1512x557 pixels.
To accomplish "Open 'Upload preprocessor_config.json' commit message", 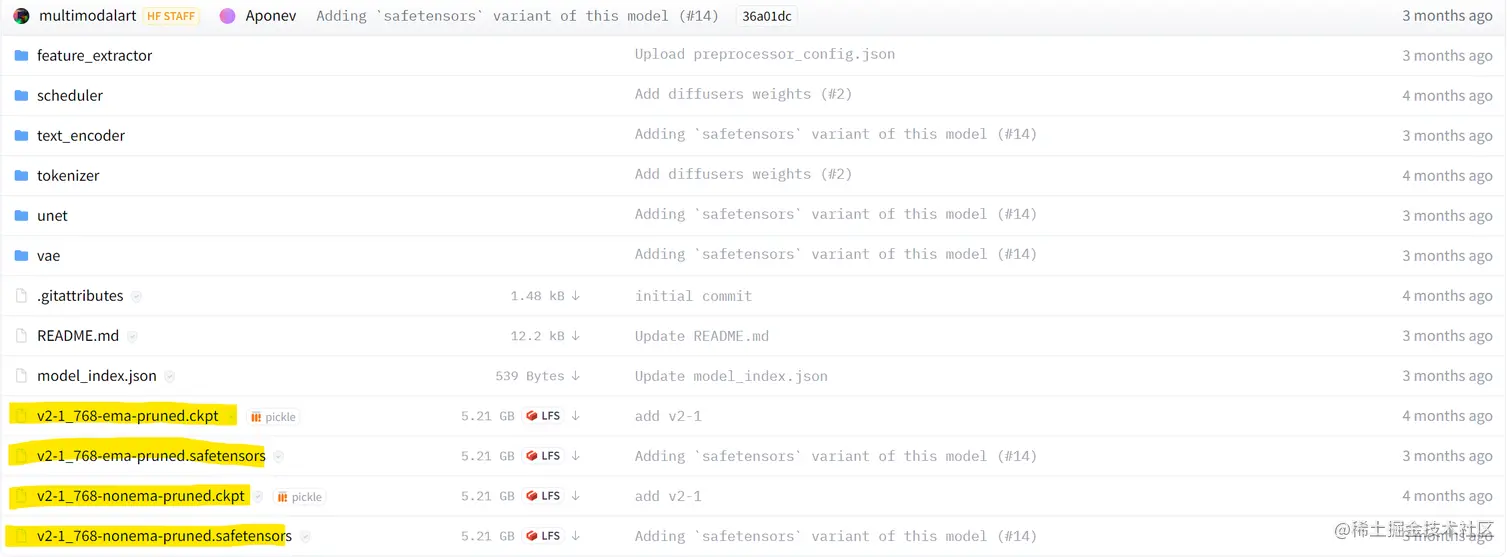I will click(x=765, y=54).
